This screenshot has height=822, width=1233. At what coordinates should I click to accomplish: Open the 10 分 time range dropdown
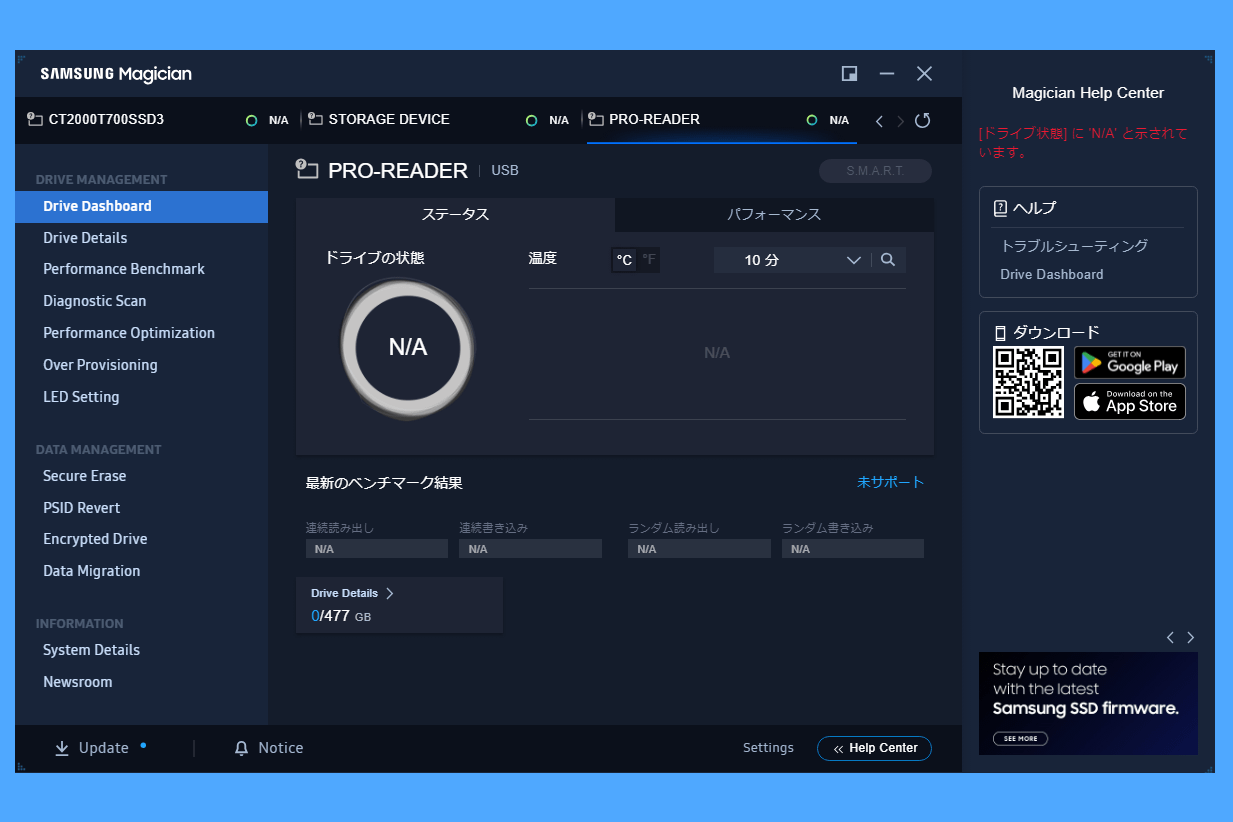coord(790,260)
